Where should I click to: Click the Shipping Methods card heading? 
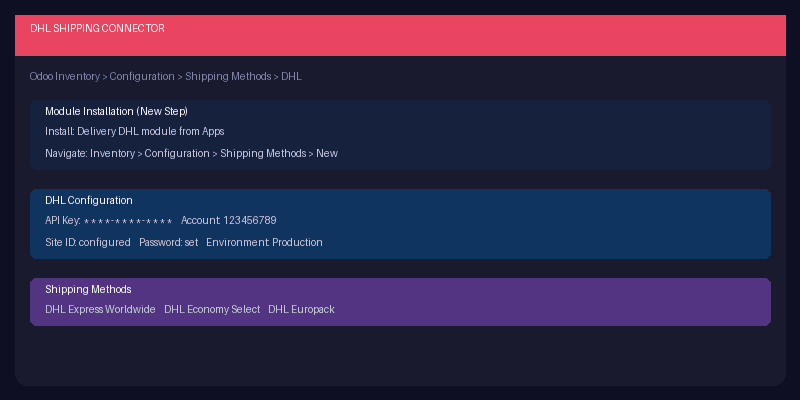[88, 289]
